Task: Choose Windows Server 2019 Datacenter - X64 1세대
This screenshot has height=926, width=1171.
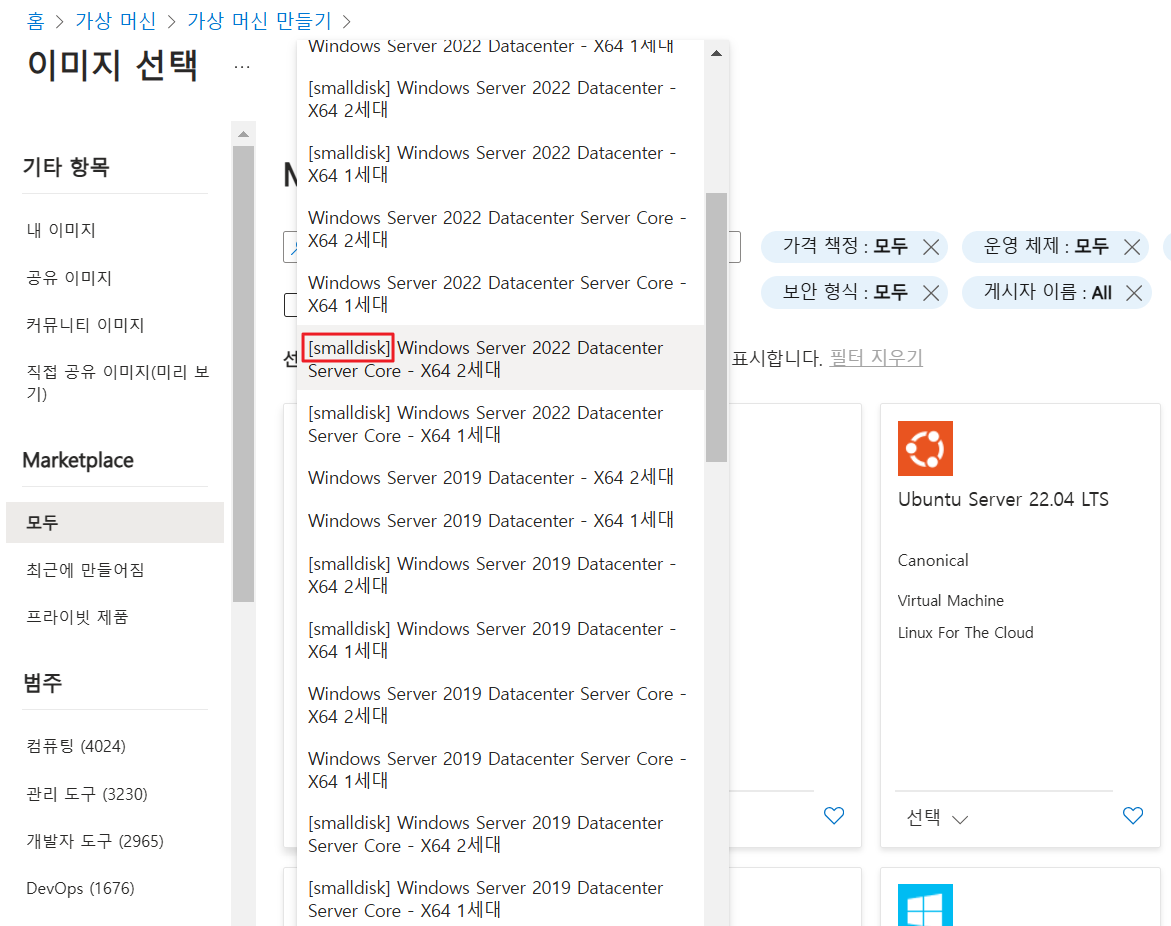Action: (500, 521)
